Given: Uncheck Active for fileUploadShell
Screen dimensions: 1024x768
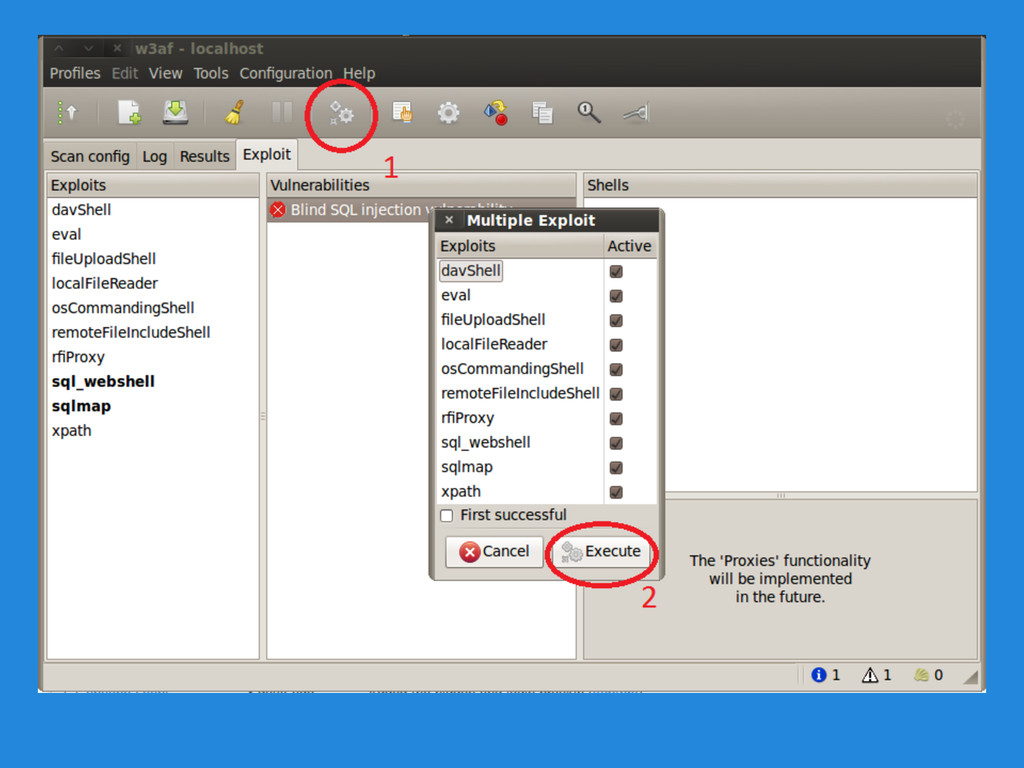Looking at the screenshot, I should [x=616, y=320].
